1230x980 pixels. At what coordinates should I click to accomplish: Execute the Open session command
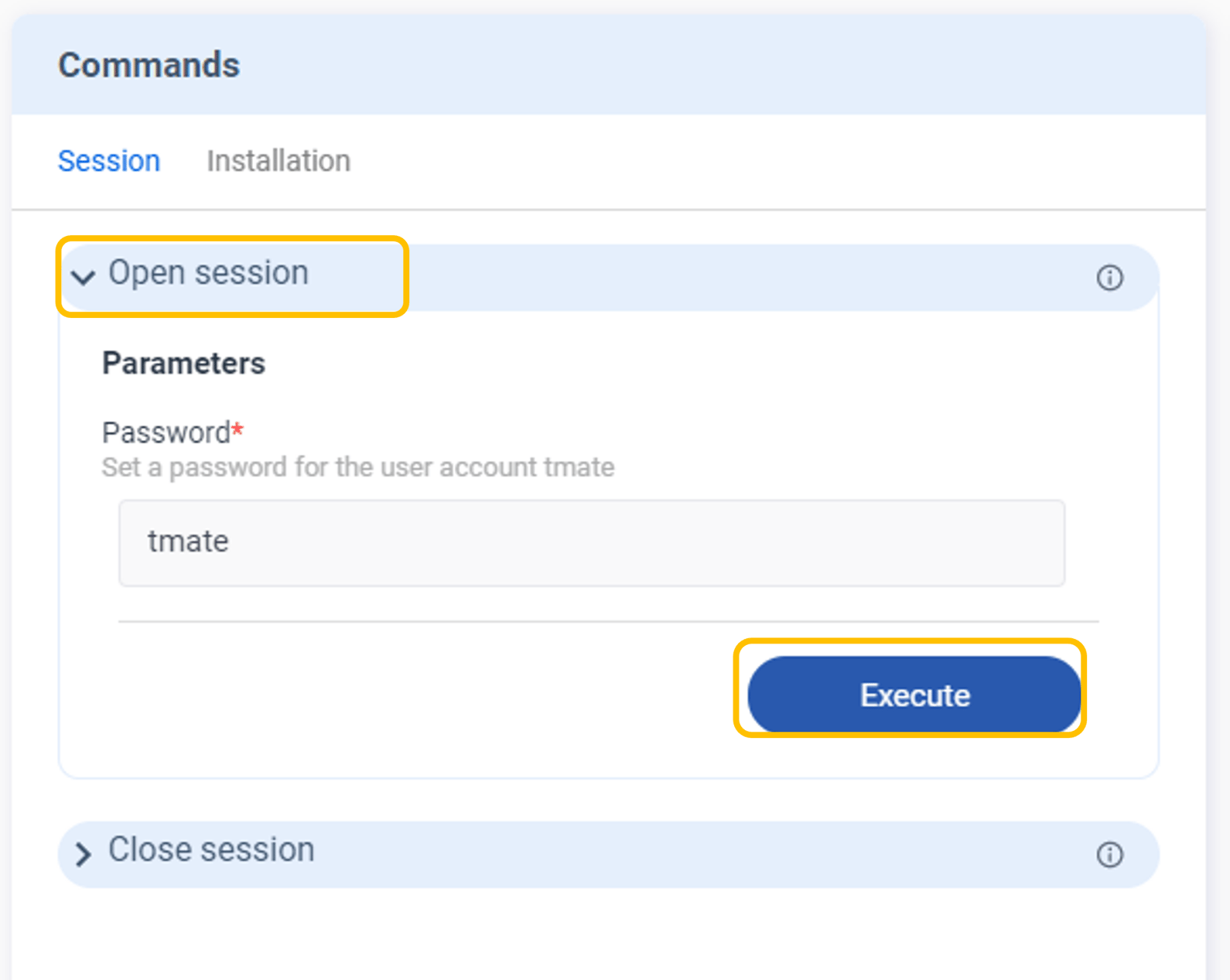[914, 695]
